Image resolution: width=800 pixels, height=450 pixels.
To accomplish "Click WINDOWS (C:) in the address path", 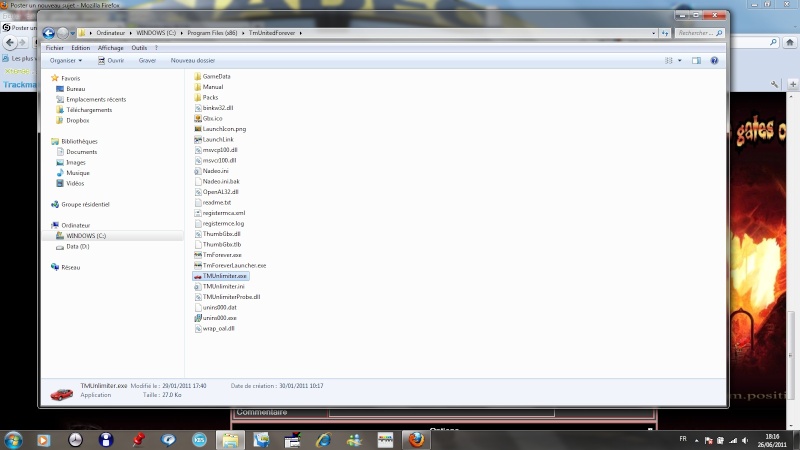I will [156, 33].
